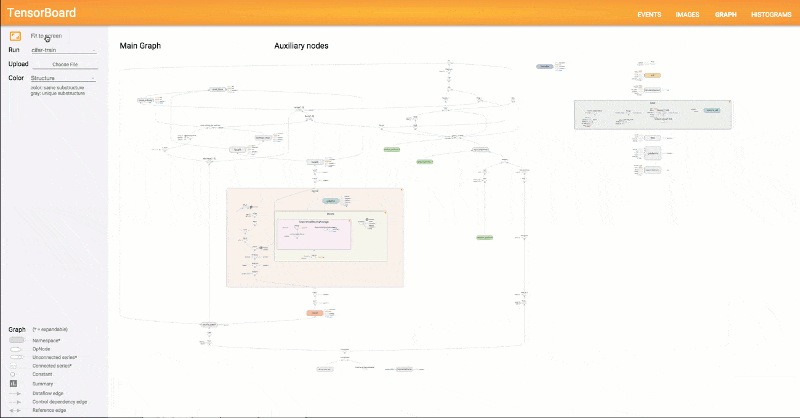Image resolution: width=800 pixels, height=418 pixels.
Task: Click the Reference edge arrow legend icon
Action: 16,409
